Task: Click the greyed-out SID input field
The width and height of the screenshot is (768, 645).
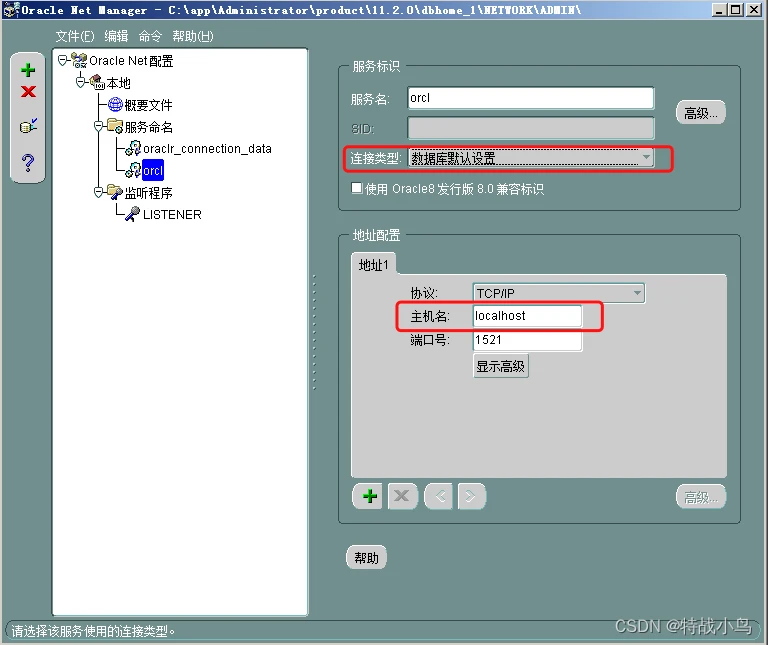Action: coord(530,128)
